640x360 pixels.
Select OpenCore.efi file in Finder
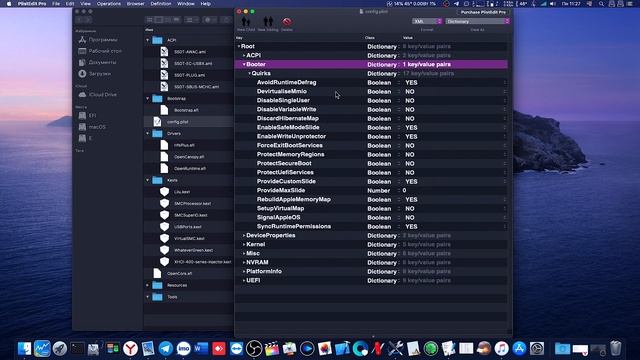point(180,273)
